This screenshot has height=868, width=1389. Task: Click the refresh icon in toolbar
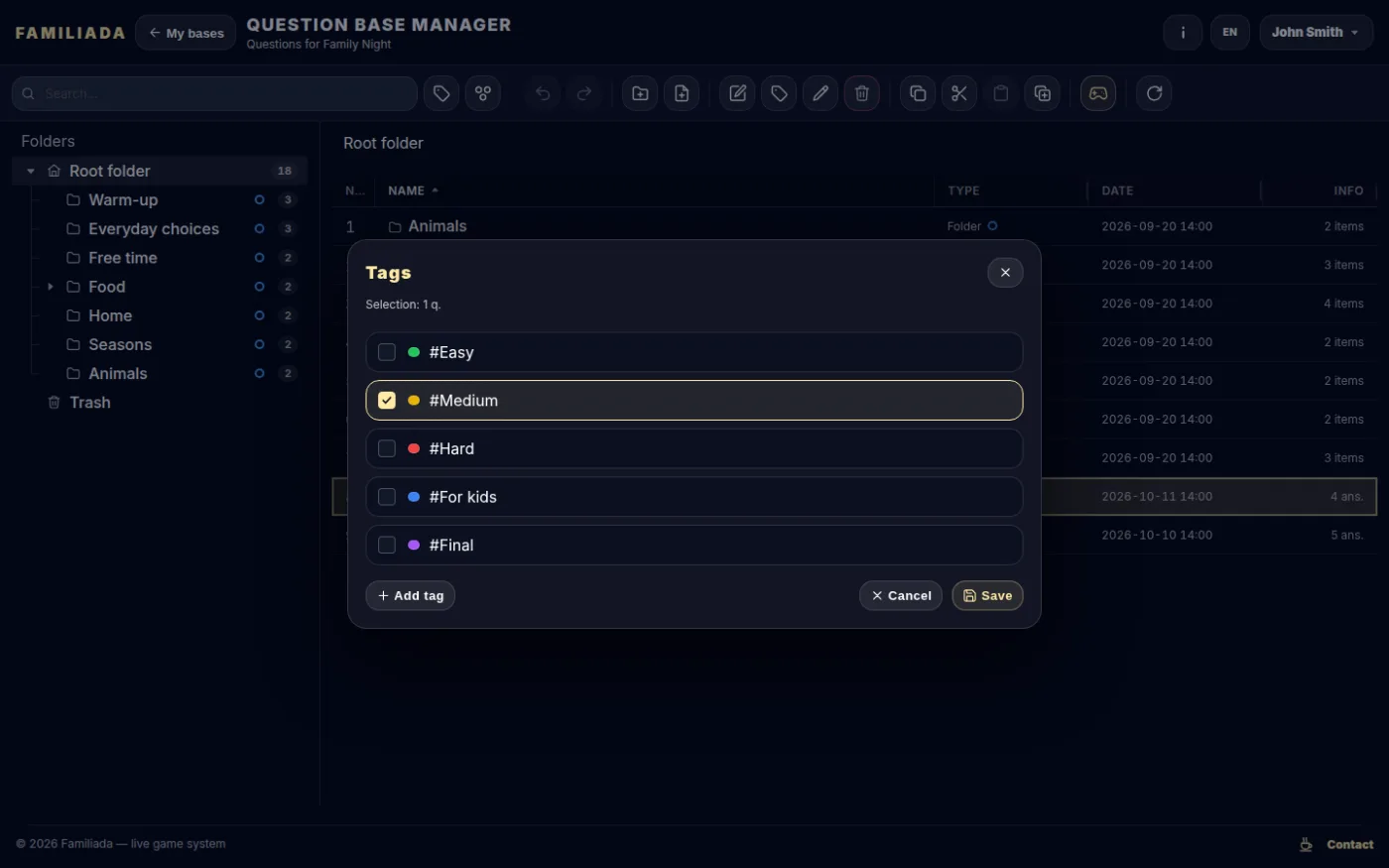[x=1154, y=93]
